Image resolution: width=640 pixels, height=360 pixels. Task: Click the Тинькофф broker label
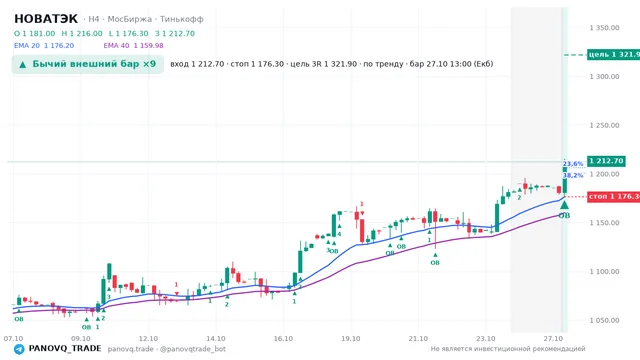pos(182,19)
